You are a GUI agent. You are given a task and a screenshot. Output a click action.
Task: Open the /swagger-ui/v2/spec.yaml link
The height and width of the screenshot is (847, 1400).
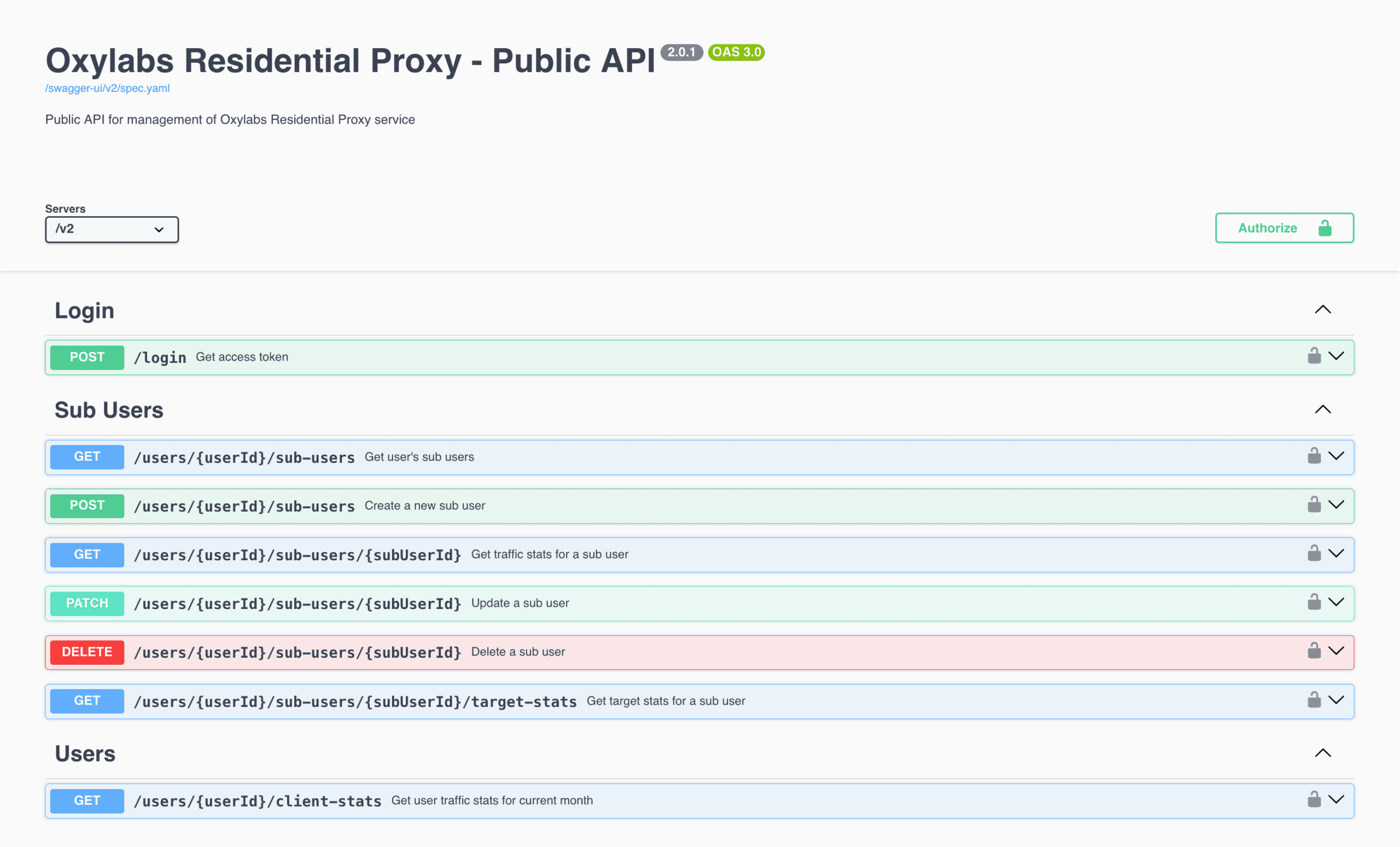tap(107, 88)
